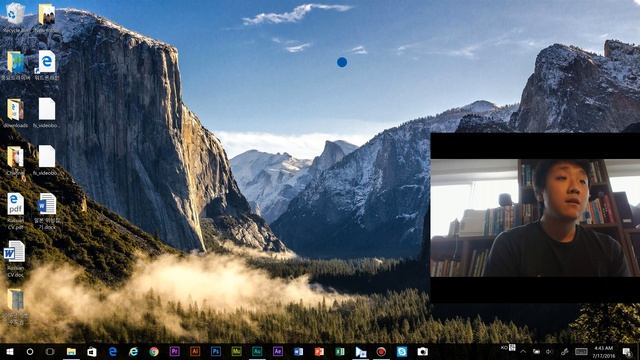
Task: Open the taskbar clock and date
Action: pos(604,352)
